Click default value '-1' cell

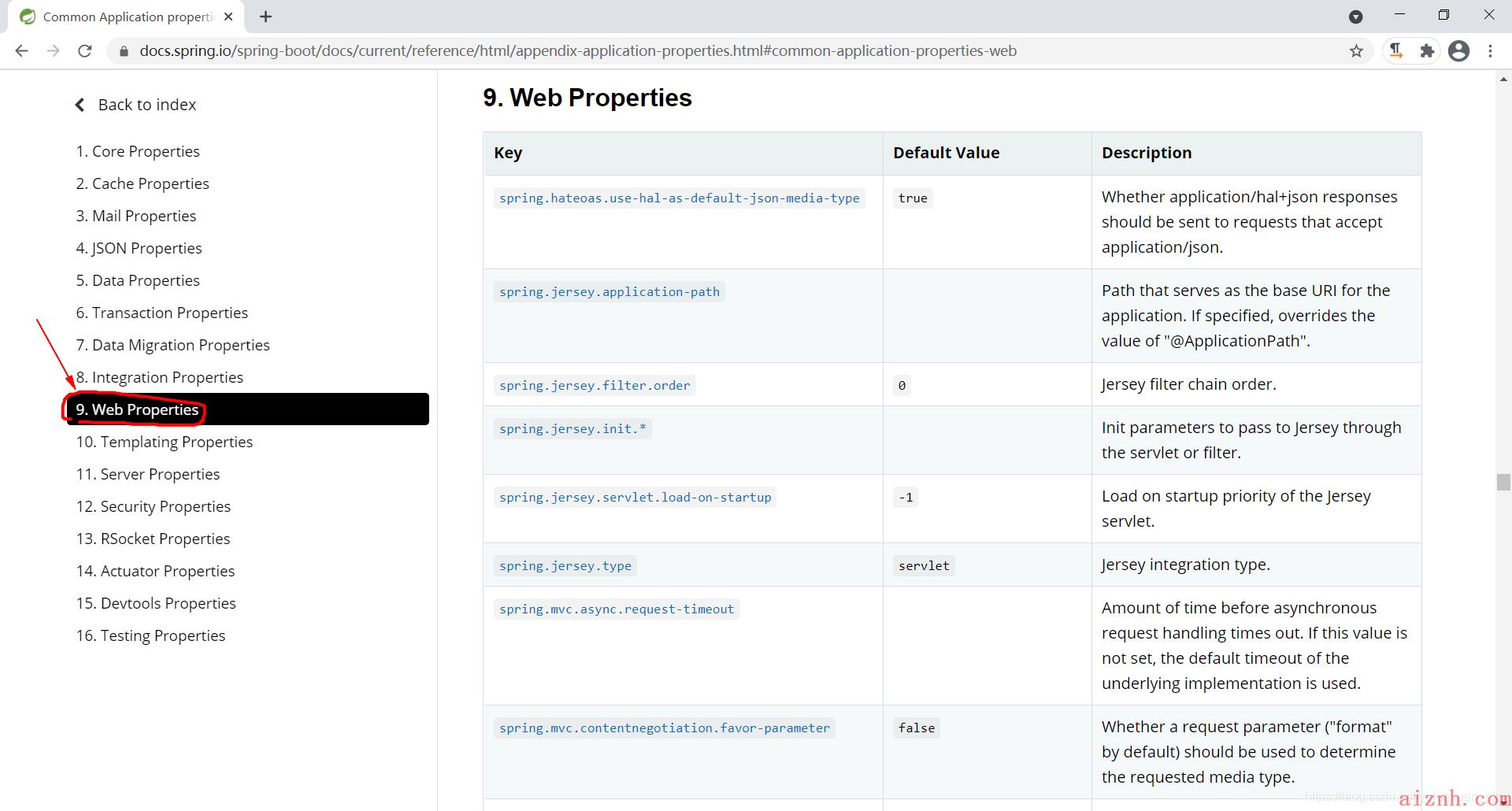[906, 498]
